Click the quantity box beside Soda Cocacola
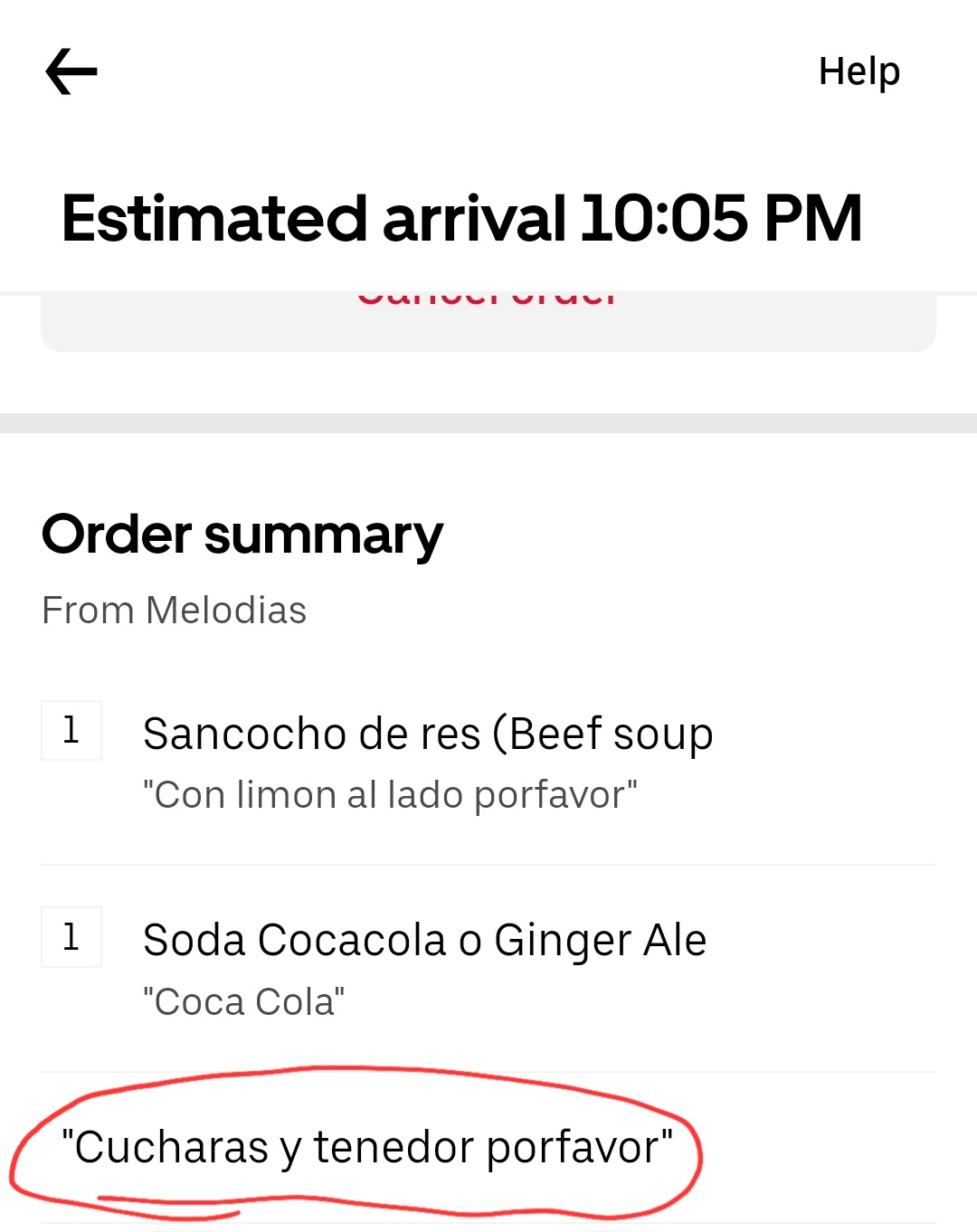Viewport: 977px width, 1232px height. point(71,937)
